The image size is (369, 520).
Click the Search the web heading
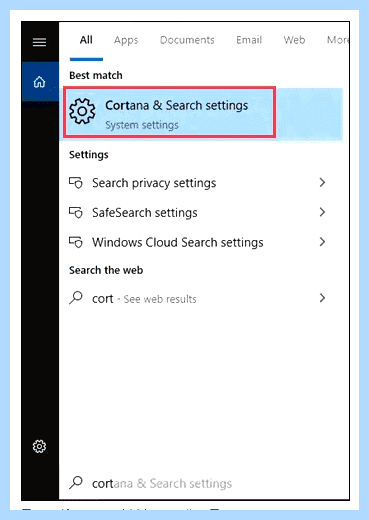[x=106, y=270]
